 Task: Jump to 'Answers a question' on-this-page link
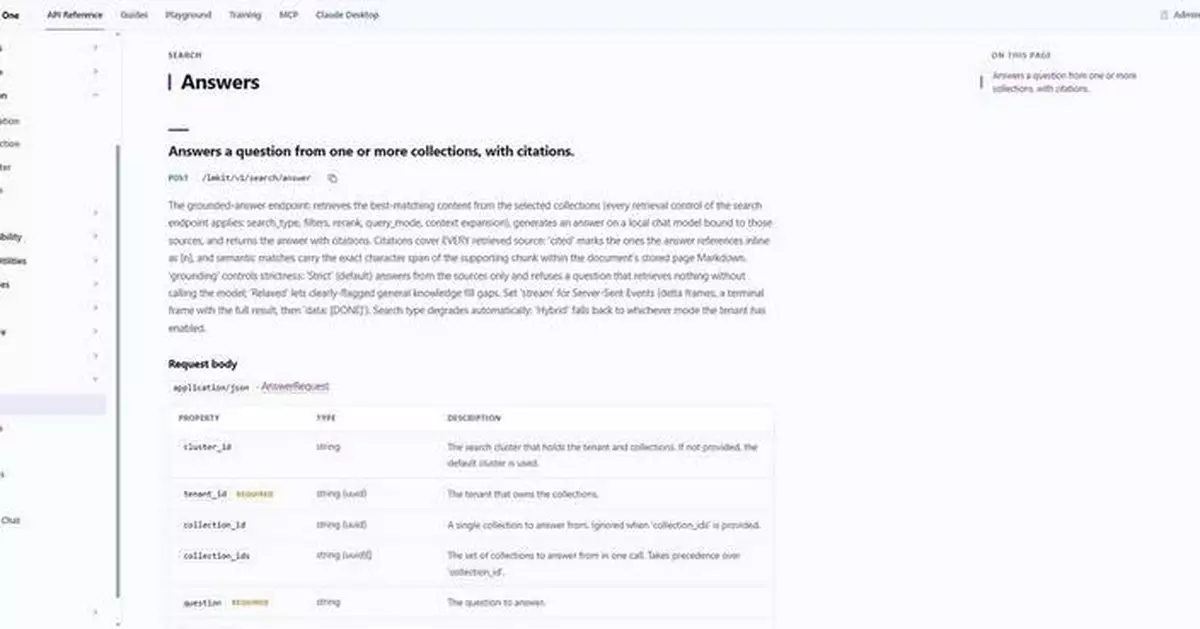[1065, 82]
